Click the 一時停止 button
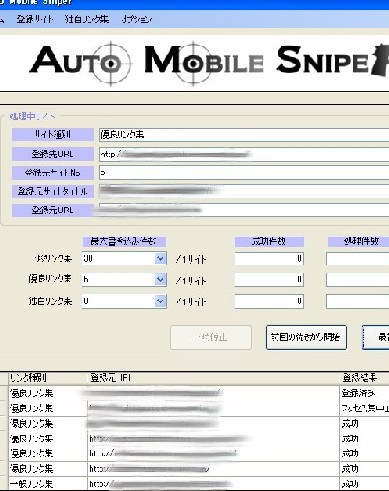 (x=211, y=337)
